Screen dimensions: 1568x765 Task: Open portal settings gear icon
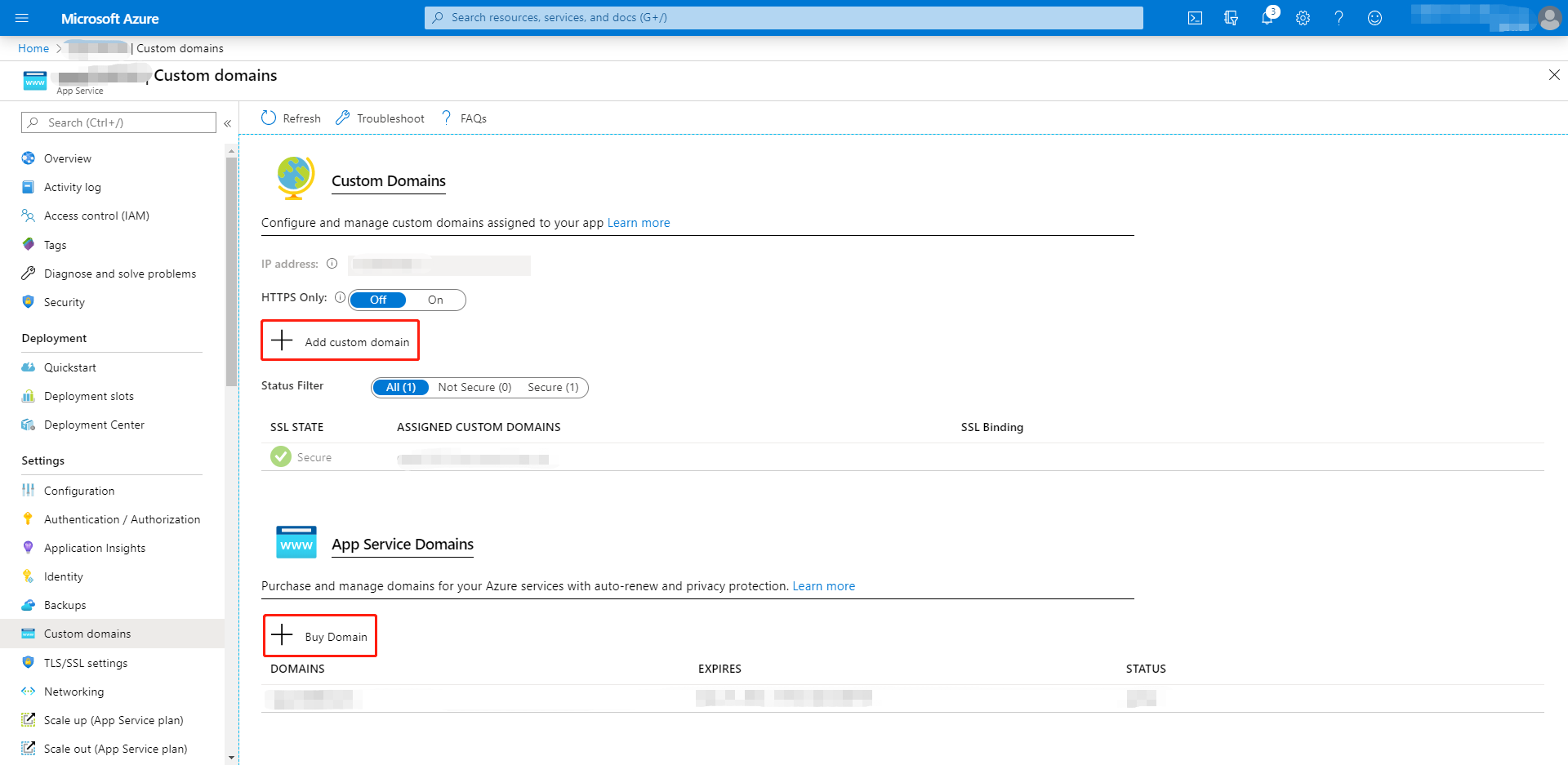(1303, 18)
